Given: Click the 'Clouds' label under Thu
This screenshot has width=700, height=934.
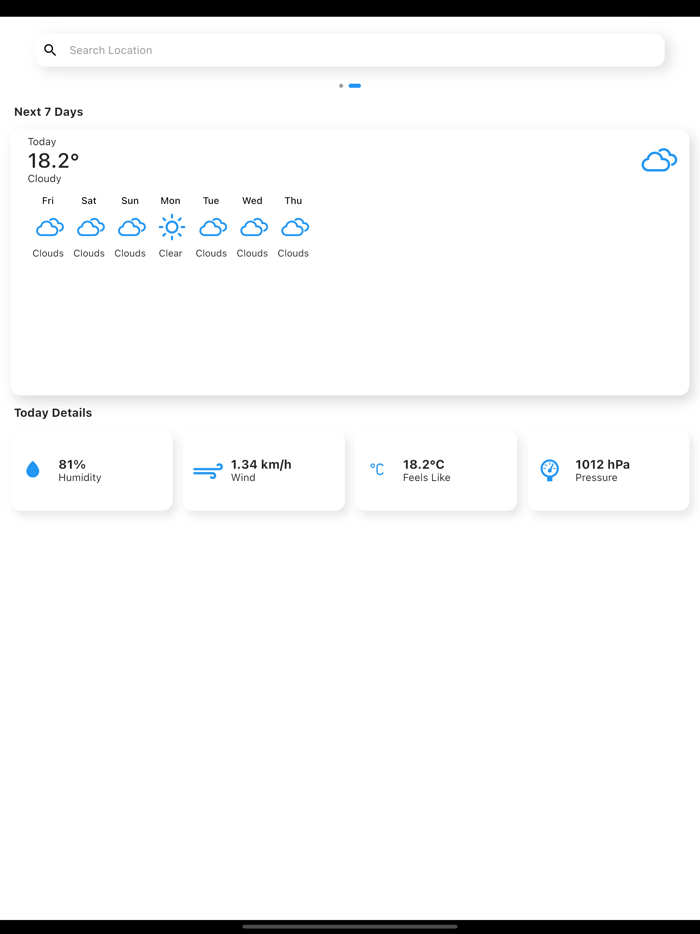Looking at the screenshot, I should coord(293,253).
